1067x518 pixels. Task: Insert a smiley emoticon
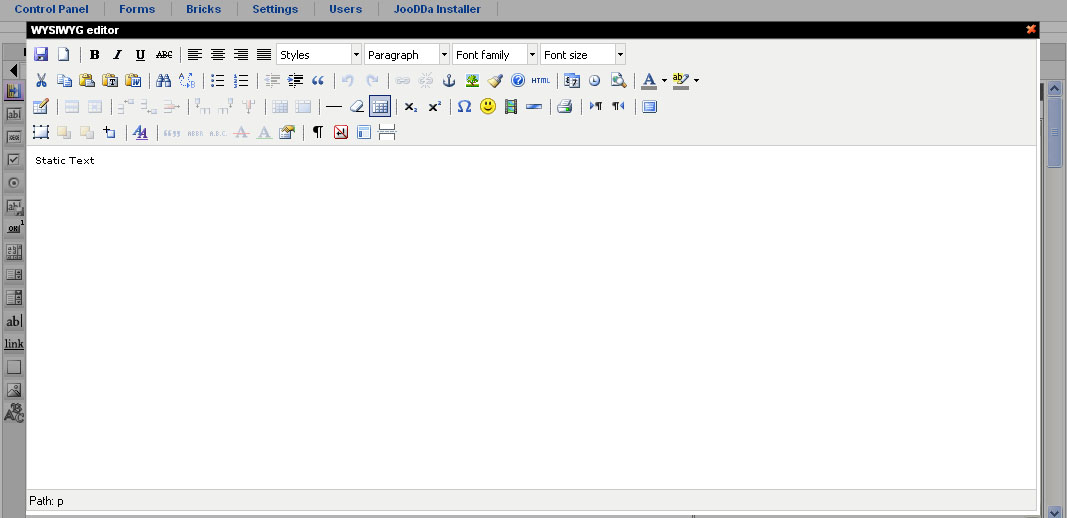(x=487, y=106)
